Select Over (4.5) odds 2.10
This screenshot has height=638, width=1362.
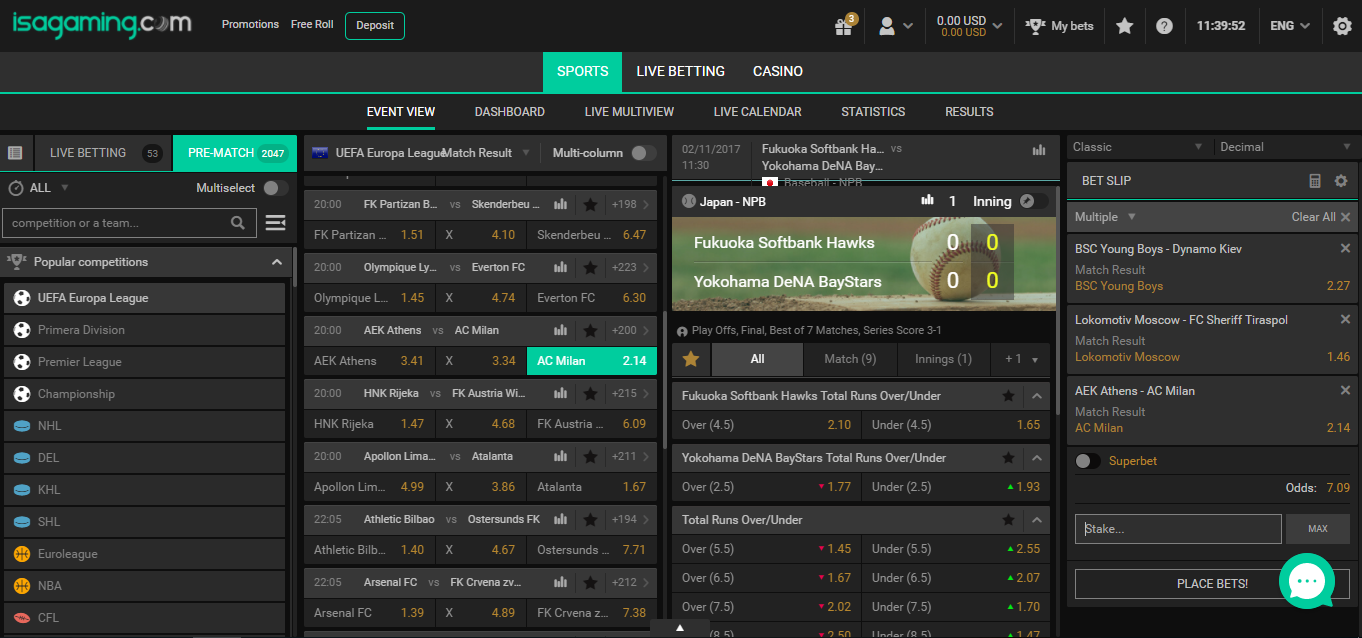click(766, 425)
